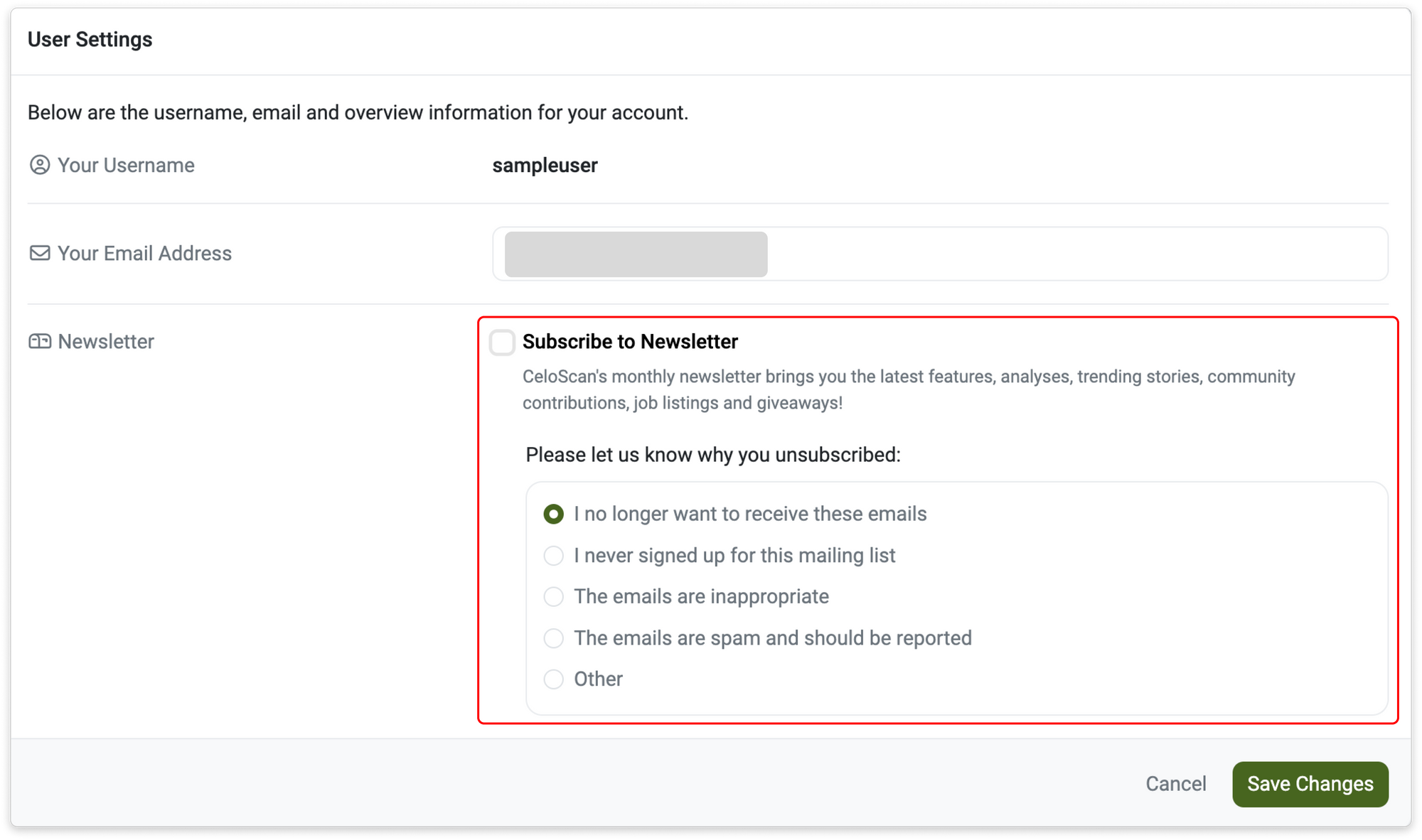
Task: Click the 'sampleuser' username text
Action: [545, 166]
